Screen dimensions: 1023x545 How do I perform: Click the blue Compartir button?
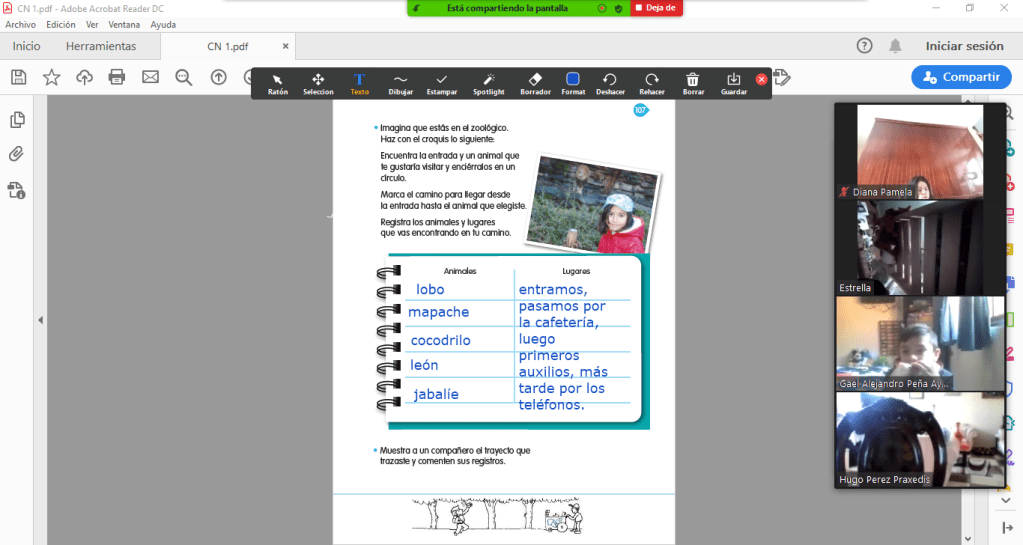[961, 77]
